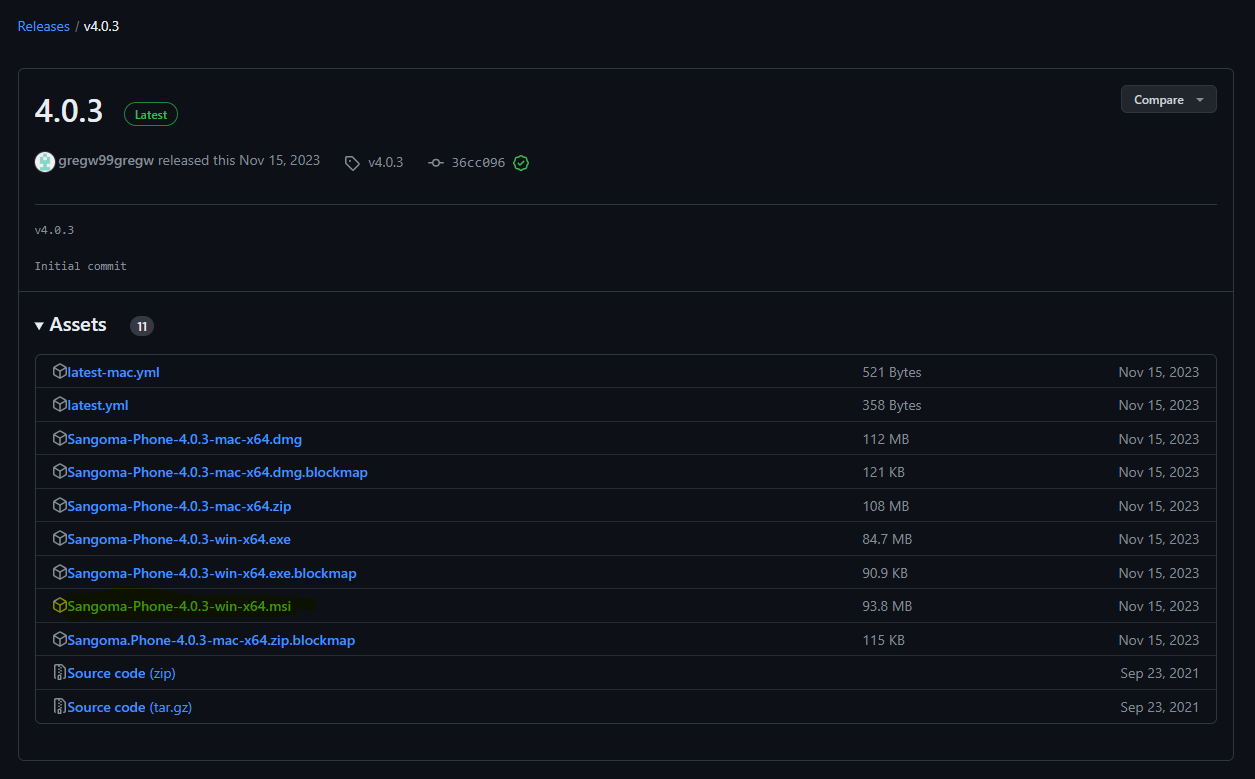
Task: Click the Assets count badge 11
Action: tap(142, 326)
